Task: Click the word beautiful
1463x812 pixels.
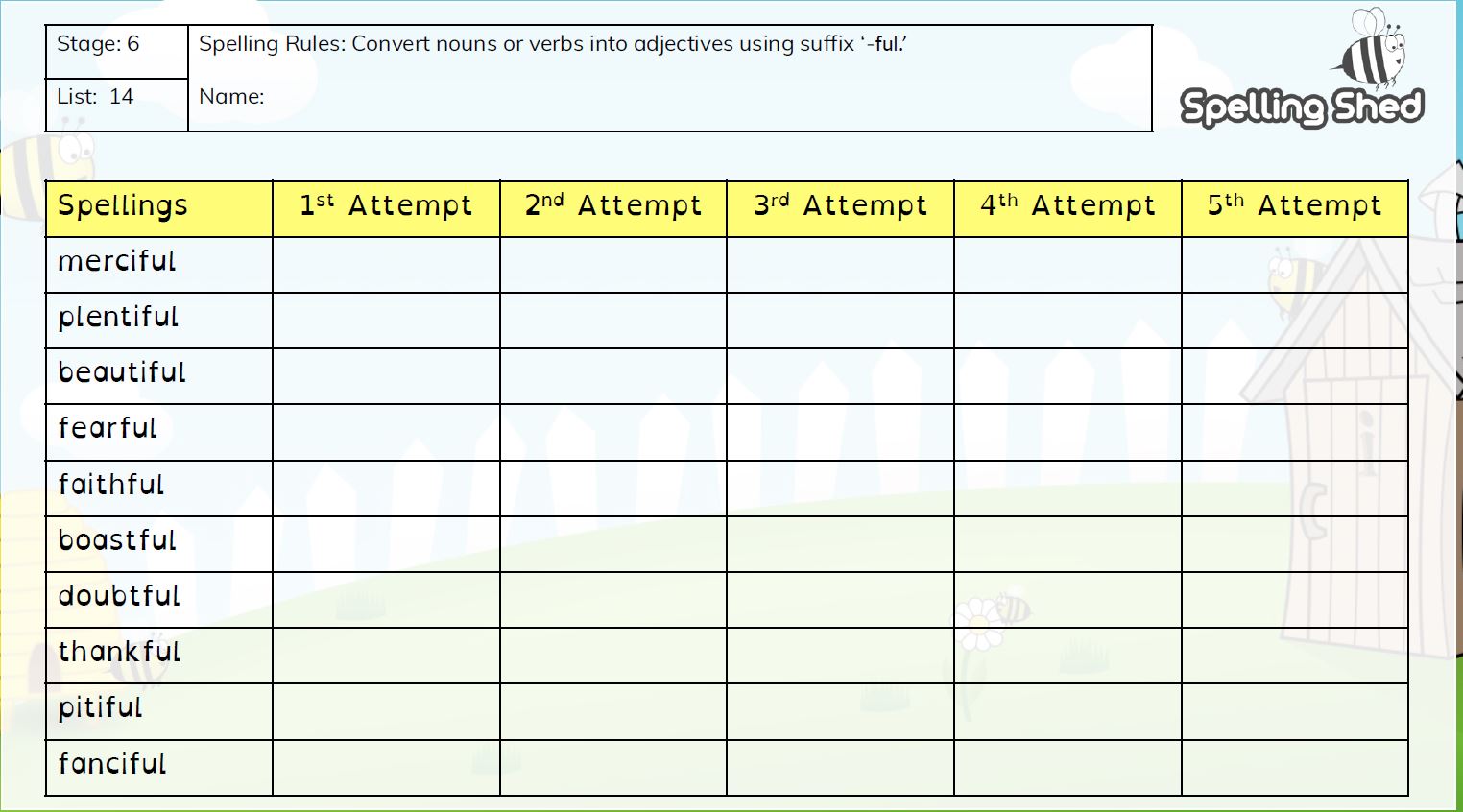Action: tap(122, 372)
